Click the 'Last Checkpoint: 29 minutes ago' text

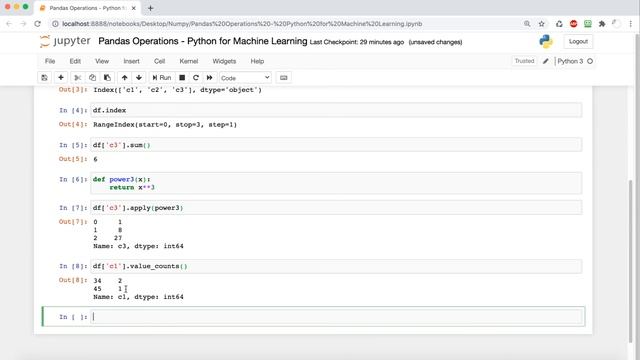pos(357,42)
